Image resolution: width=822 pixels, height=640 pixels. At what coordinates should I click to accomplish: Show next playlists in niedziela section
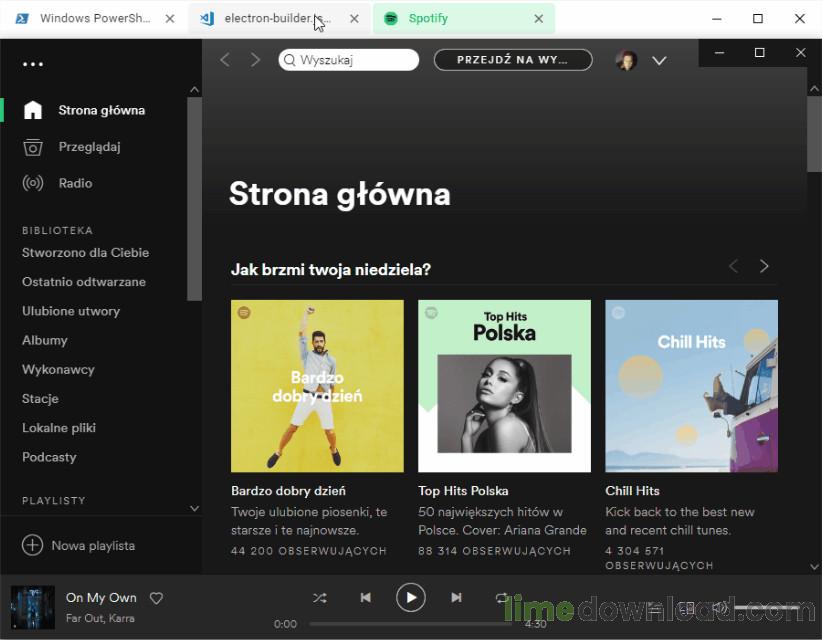click(764, 266)
